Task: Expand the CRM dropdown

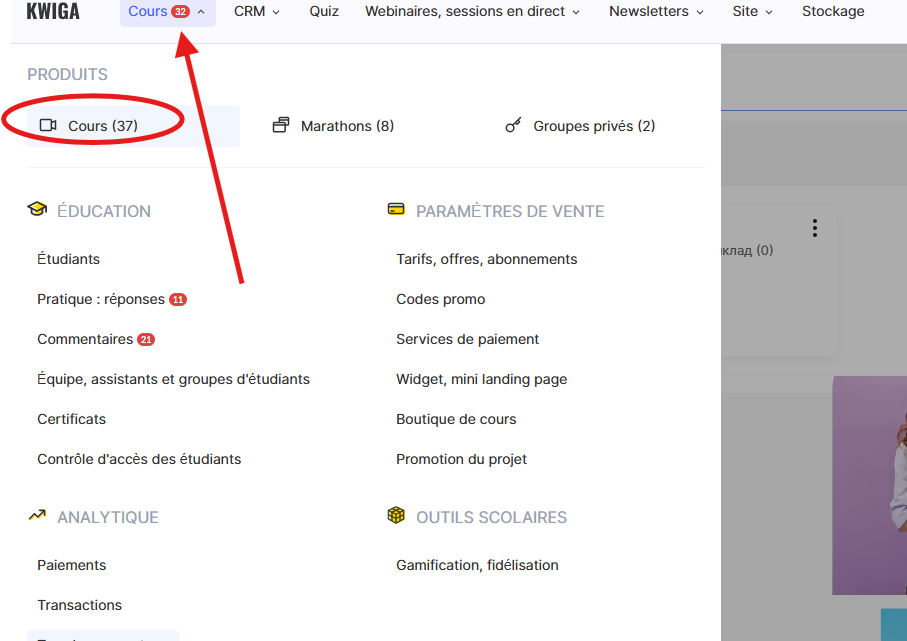Action: coord(256,12)
